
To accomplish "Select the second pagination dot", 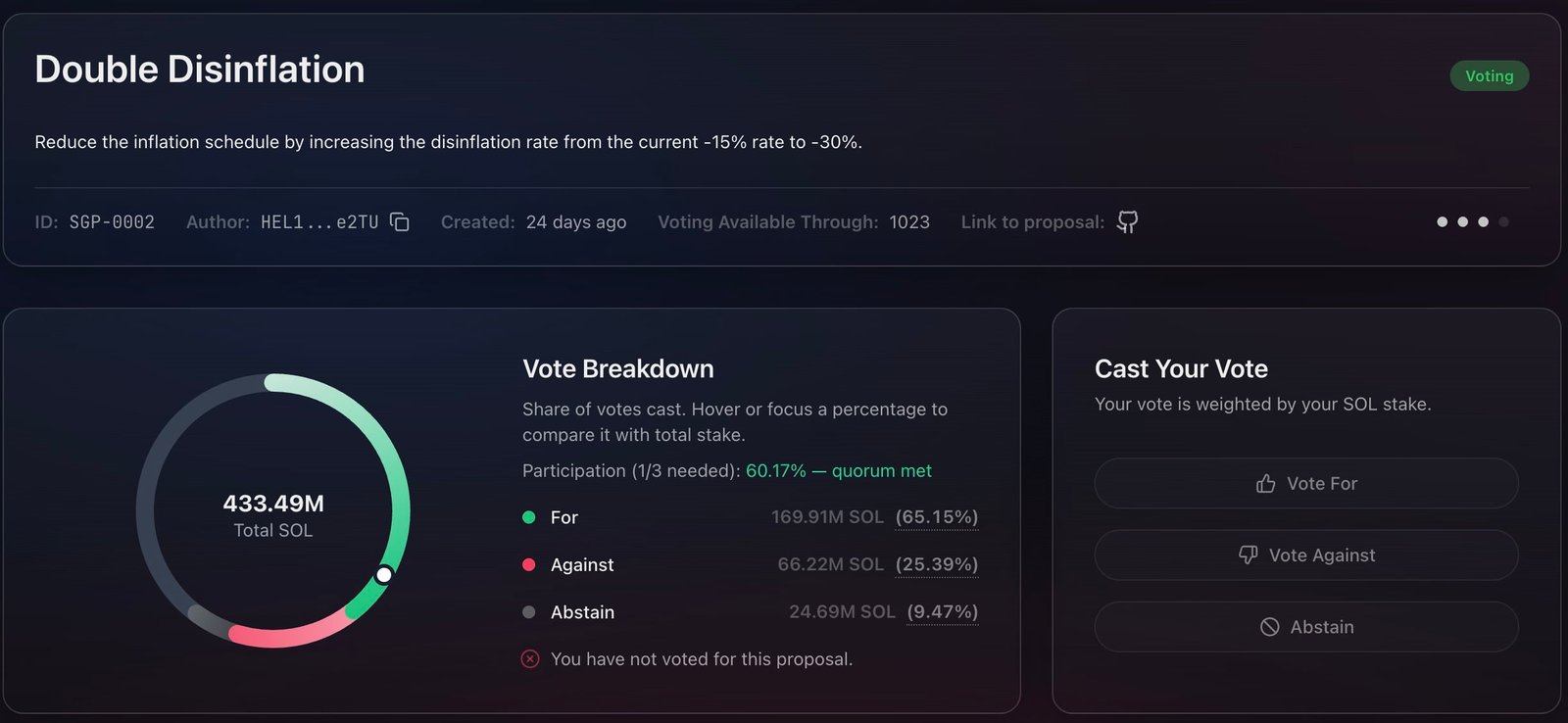I will click(x=1462, y=222).
